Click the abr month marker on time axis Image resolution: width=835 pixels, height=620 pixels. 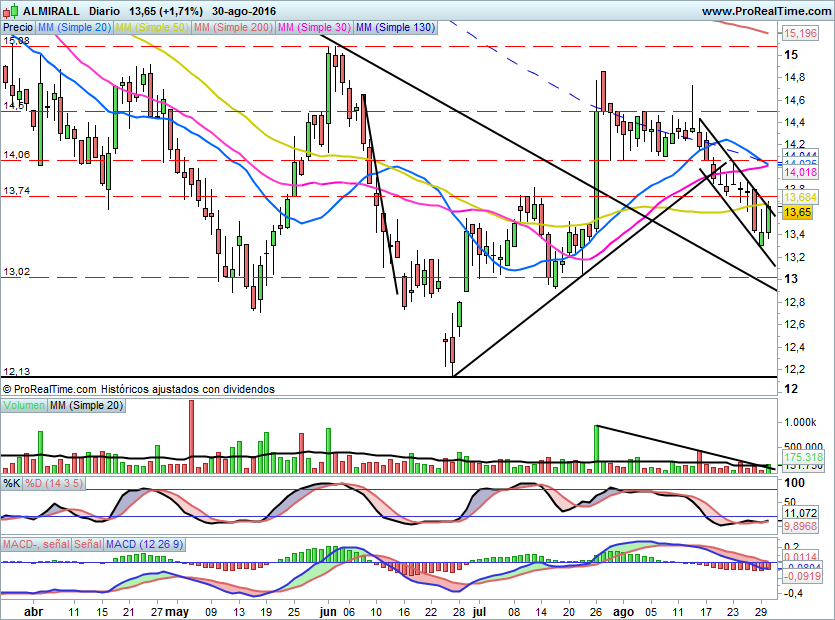34,612
